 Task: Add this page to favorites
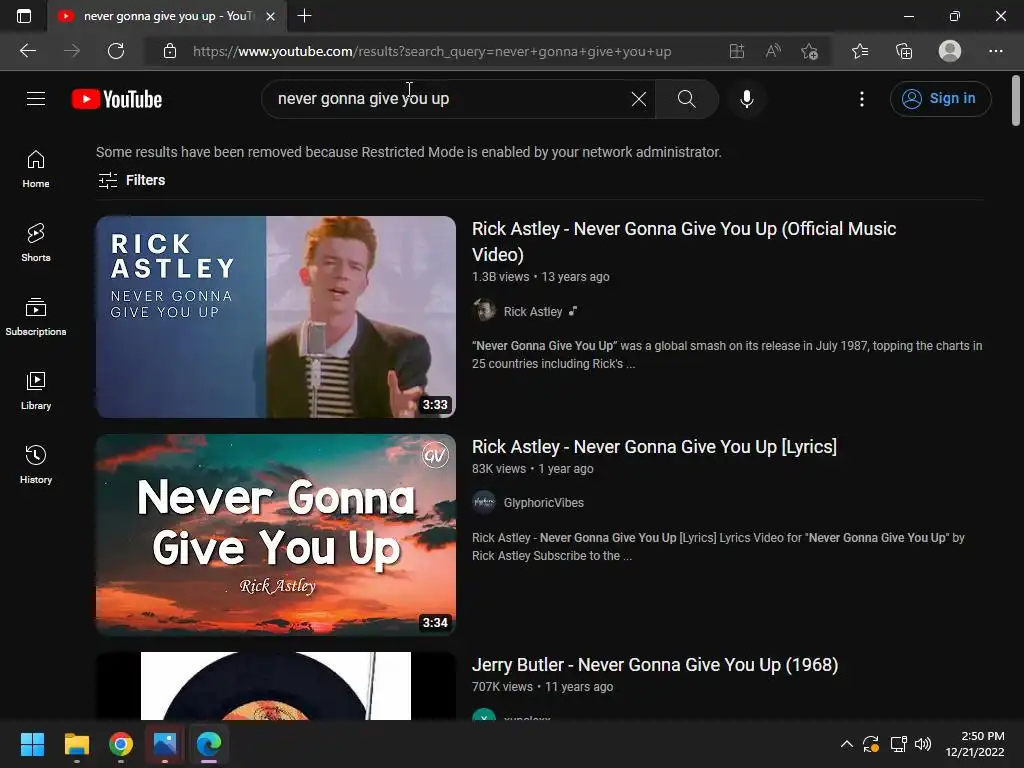[x=810, y=51]
